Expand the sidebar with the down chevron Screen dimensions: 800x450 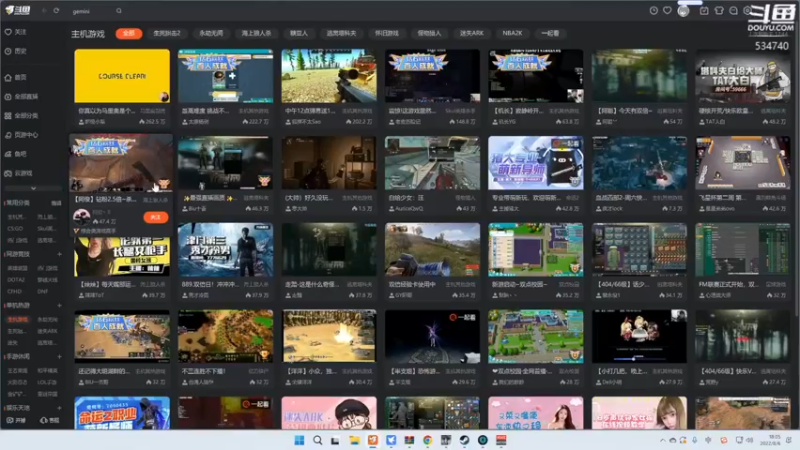coord(33,188)
